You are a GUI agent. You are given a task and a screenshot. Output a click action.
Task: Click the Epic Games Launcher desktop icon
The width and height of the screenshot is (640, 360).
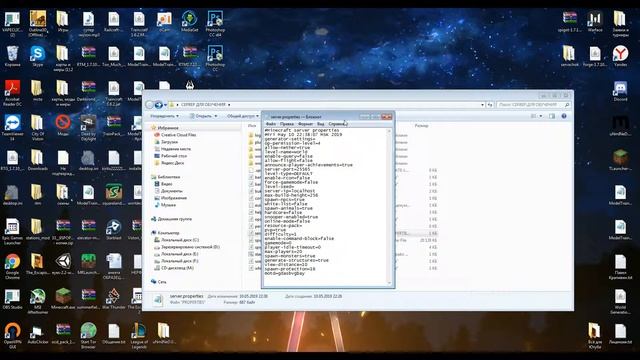(12, 232)
